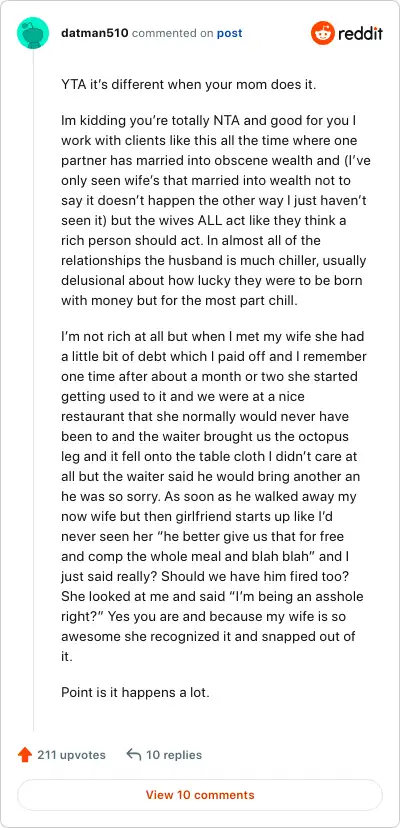The height and width of the screenshot is (828, 400).
Task: Click the "211 upvotes" count label
Action: (x=71, y=755)
